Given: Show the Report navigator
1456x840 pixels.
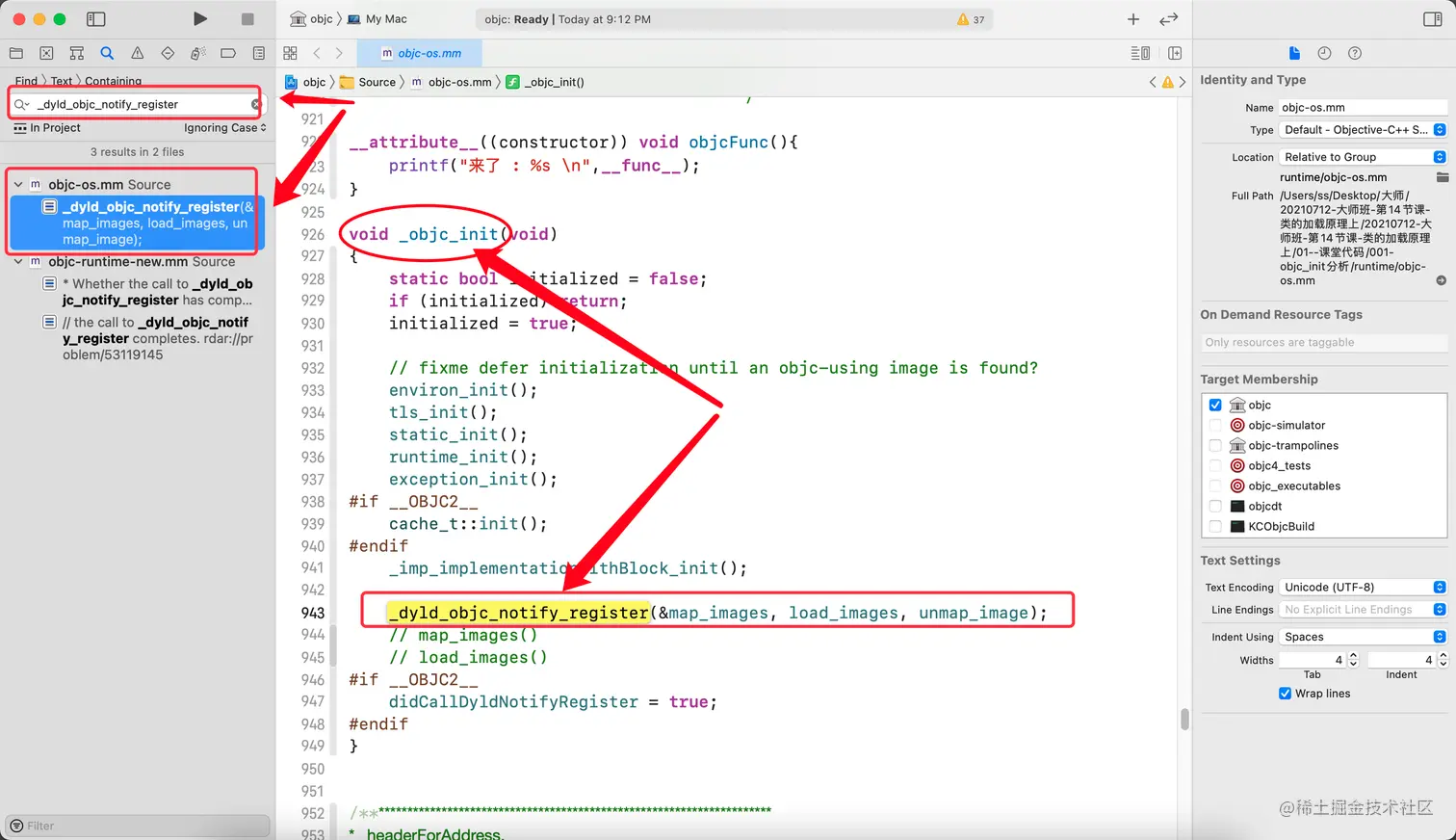Looking at the screenshot, I should coord(259,54).
